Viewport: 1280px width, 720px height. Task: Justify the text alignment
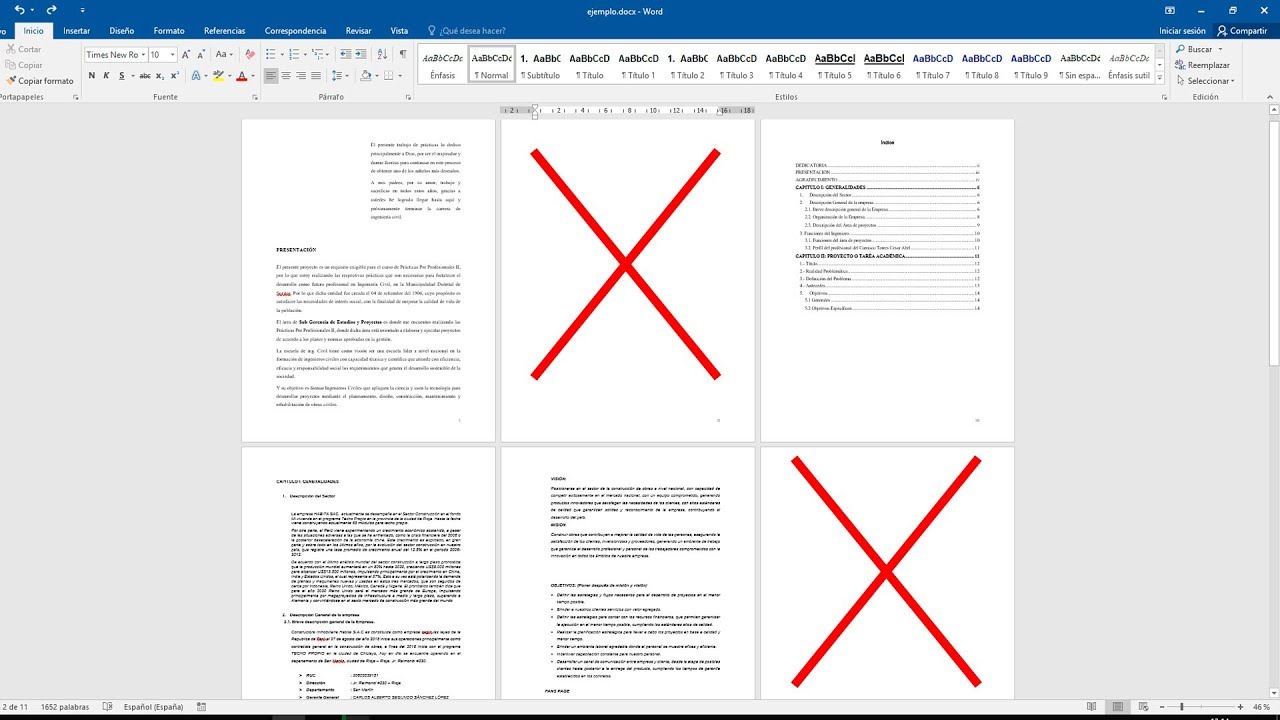pyautogui.click(x=317, y=76)
